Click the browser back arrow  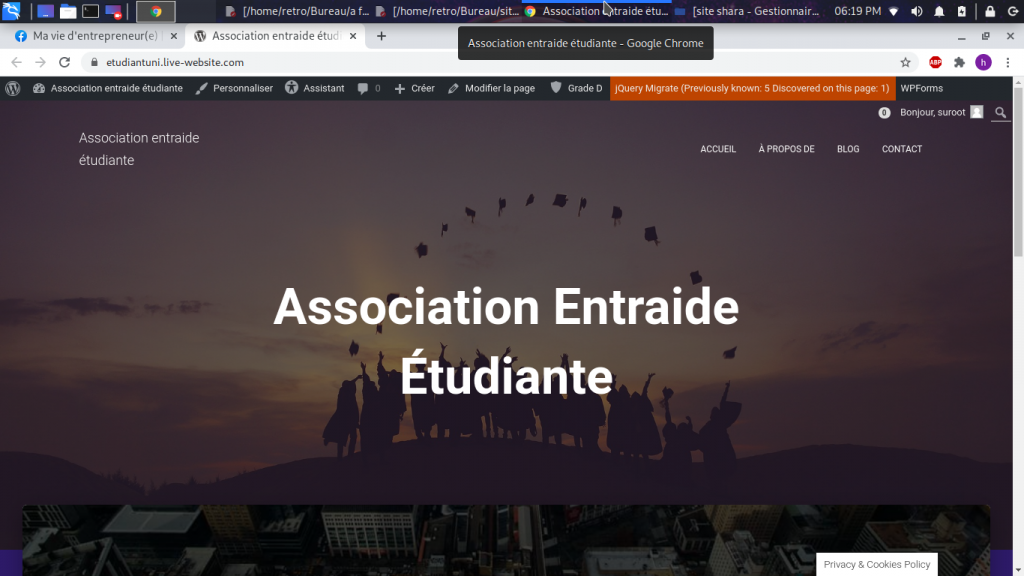[x=16, y=62]
